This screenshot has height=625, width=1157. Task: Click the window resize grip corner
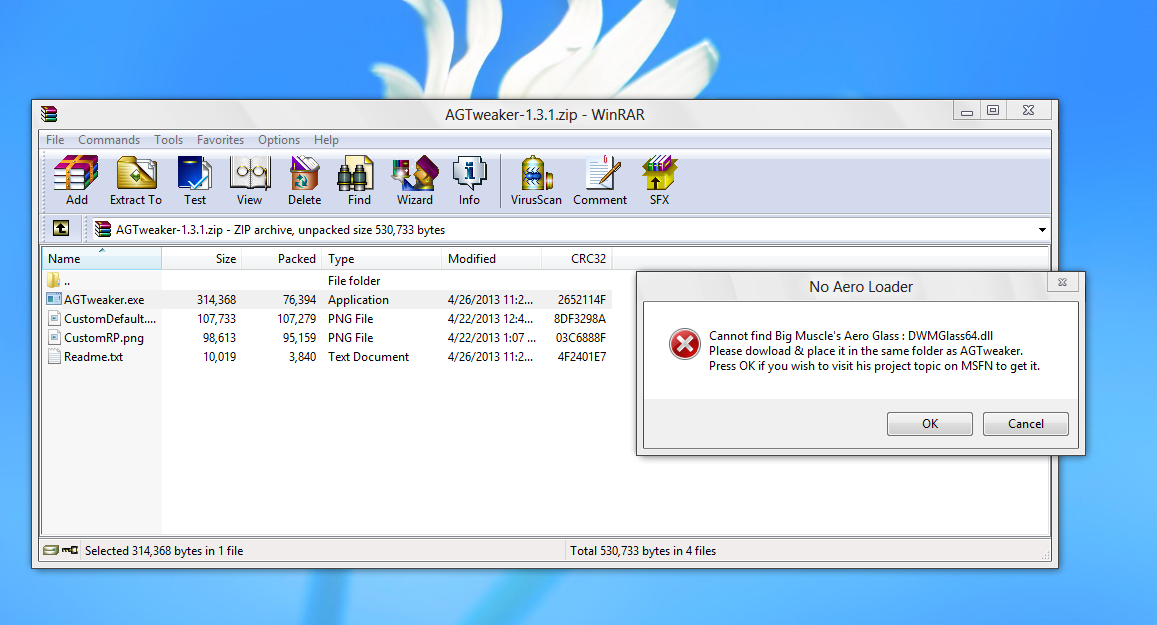click(1045, 556)
